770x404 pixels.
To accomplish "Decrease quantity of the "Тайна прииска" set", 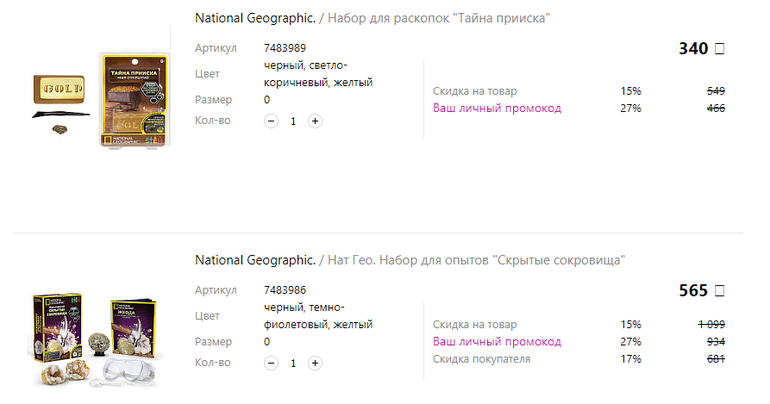I will coord(271,121).
